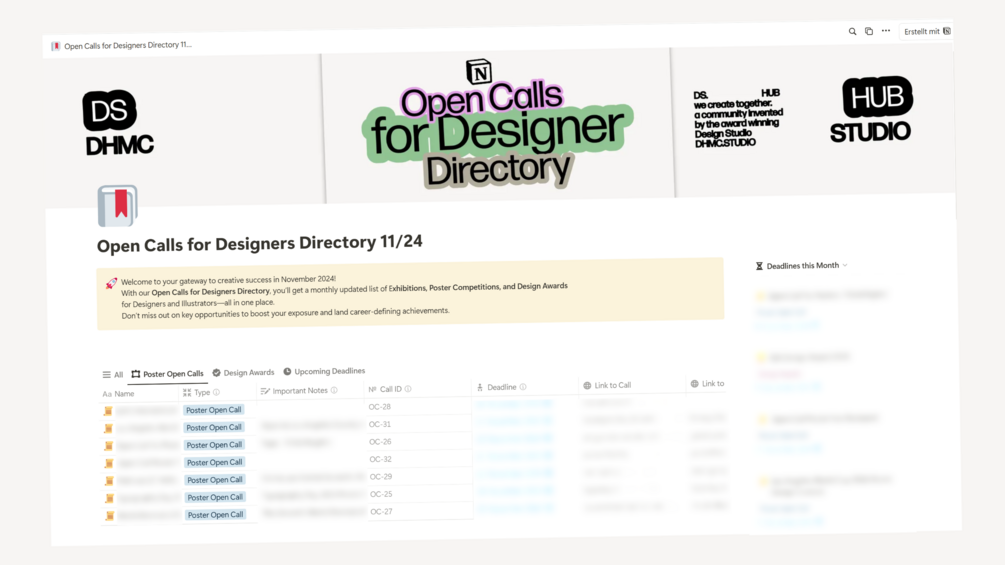Click the duplicate page icon
The image size is (1005, 565).
[869, 31]
